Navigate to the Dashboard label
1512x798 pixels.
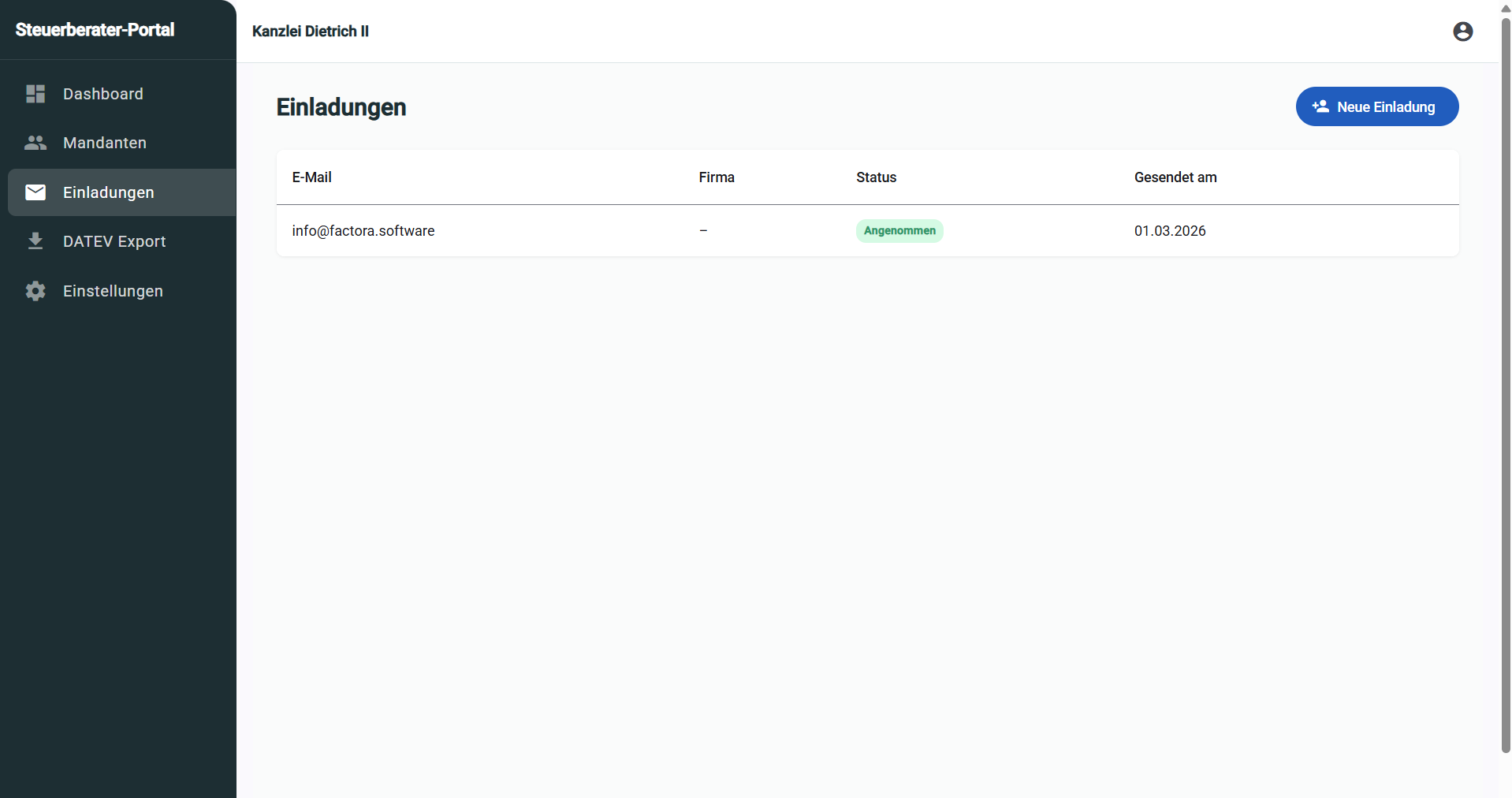click(102, 94)
